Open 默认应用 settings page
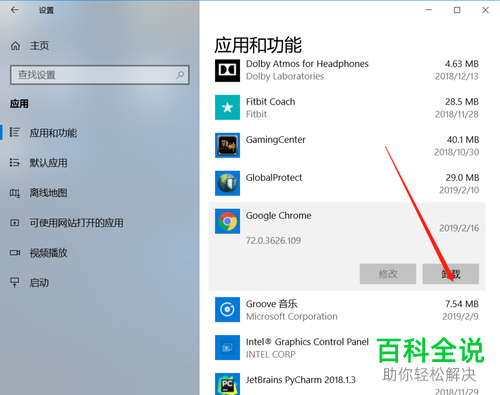 pyautogui.click(x=48, y=163)
